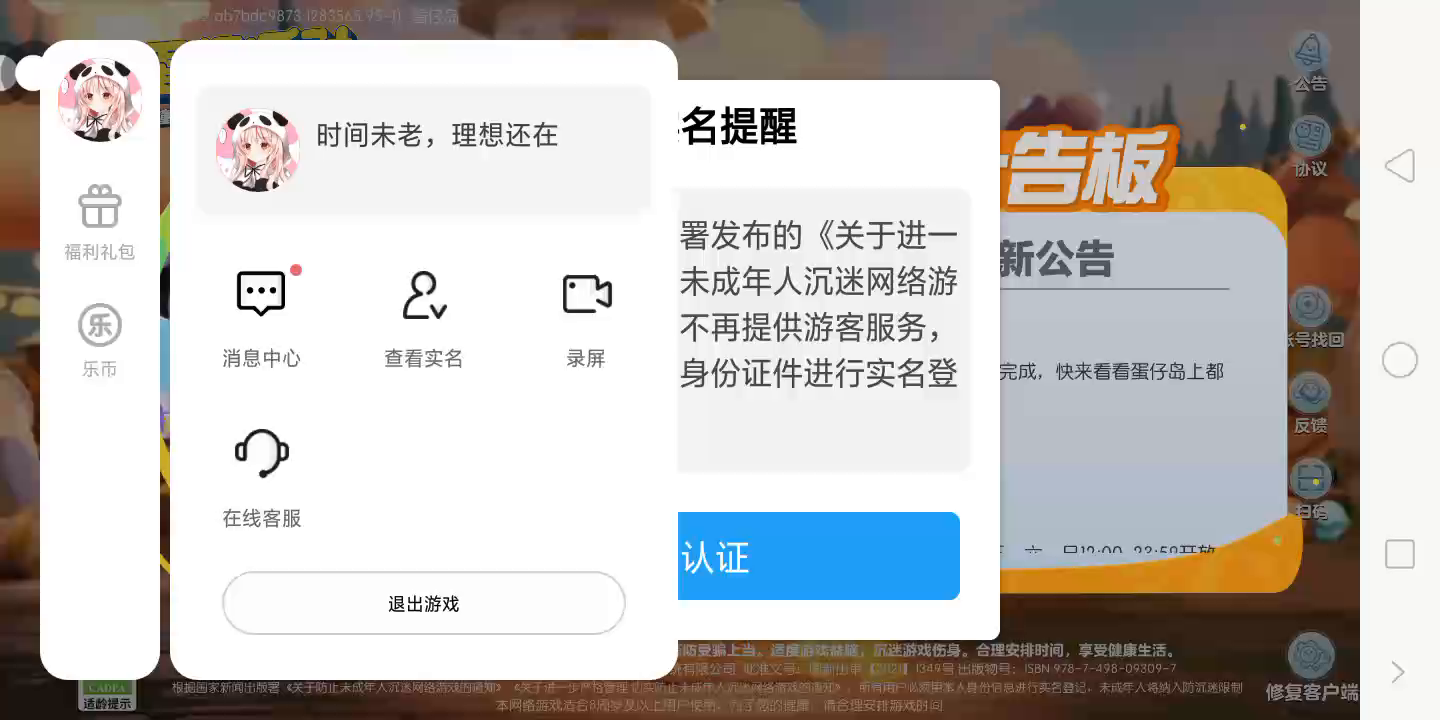Tap the Android recent apps square
The width and height of the screenshot is (1440, 720).
click(1400, 554)
